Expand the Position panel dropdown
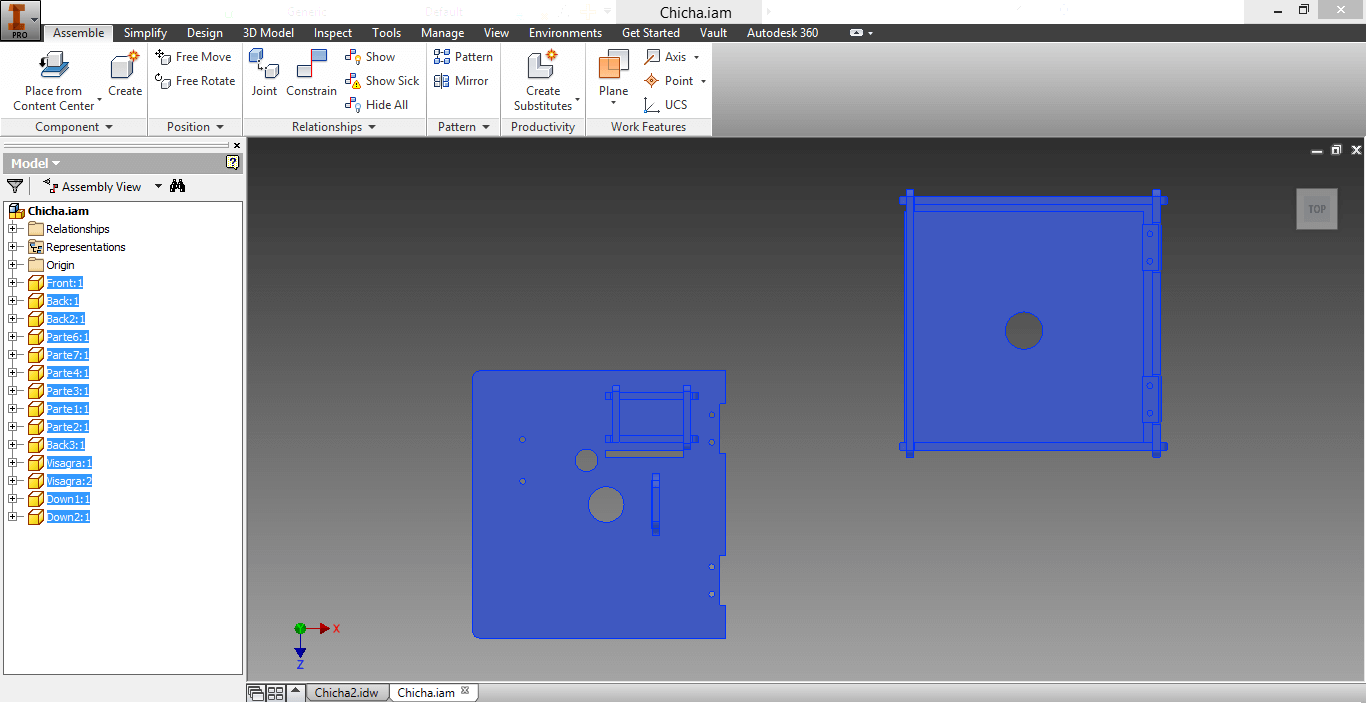The width and height of the screenshot is (1366, 703). point(219,128)
